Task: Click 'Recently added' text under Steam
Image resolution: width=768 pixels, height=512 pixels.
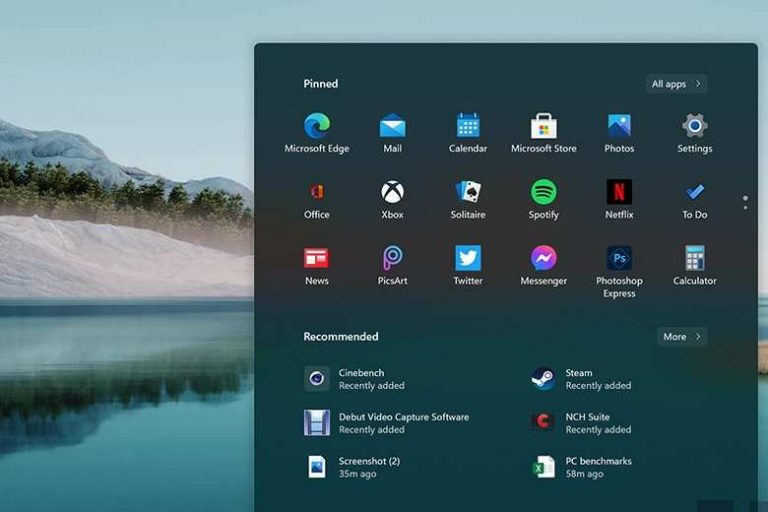Action: pyautogui.click(x=599, y=386)
